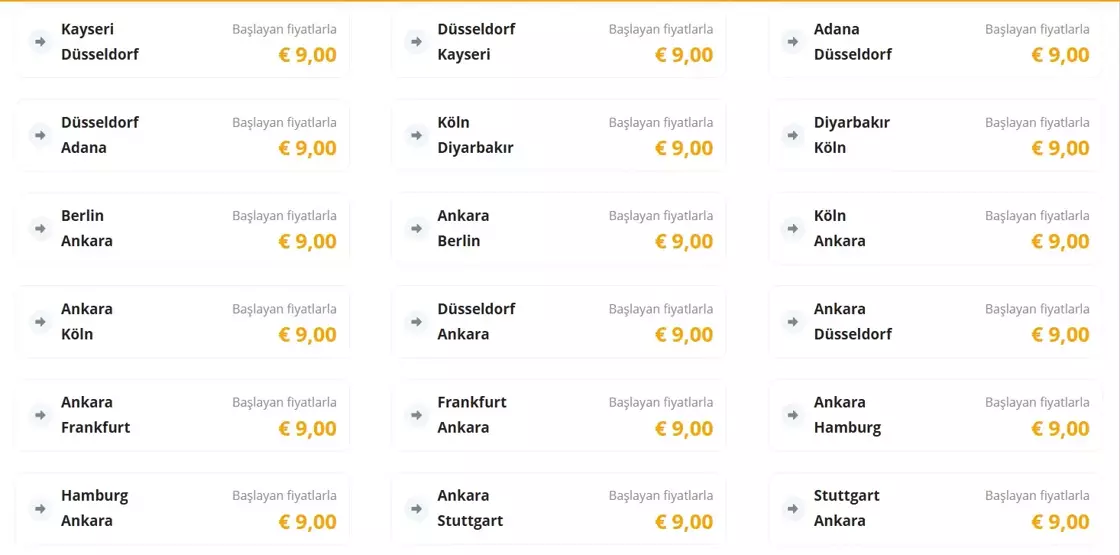Click arrow icon on Frankfurt to Ankara card
This screenshot has height=555, width=1120.
click(x=417, y=415)
